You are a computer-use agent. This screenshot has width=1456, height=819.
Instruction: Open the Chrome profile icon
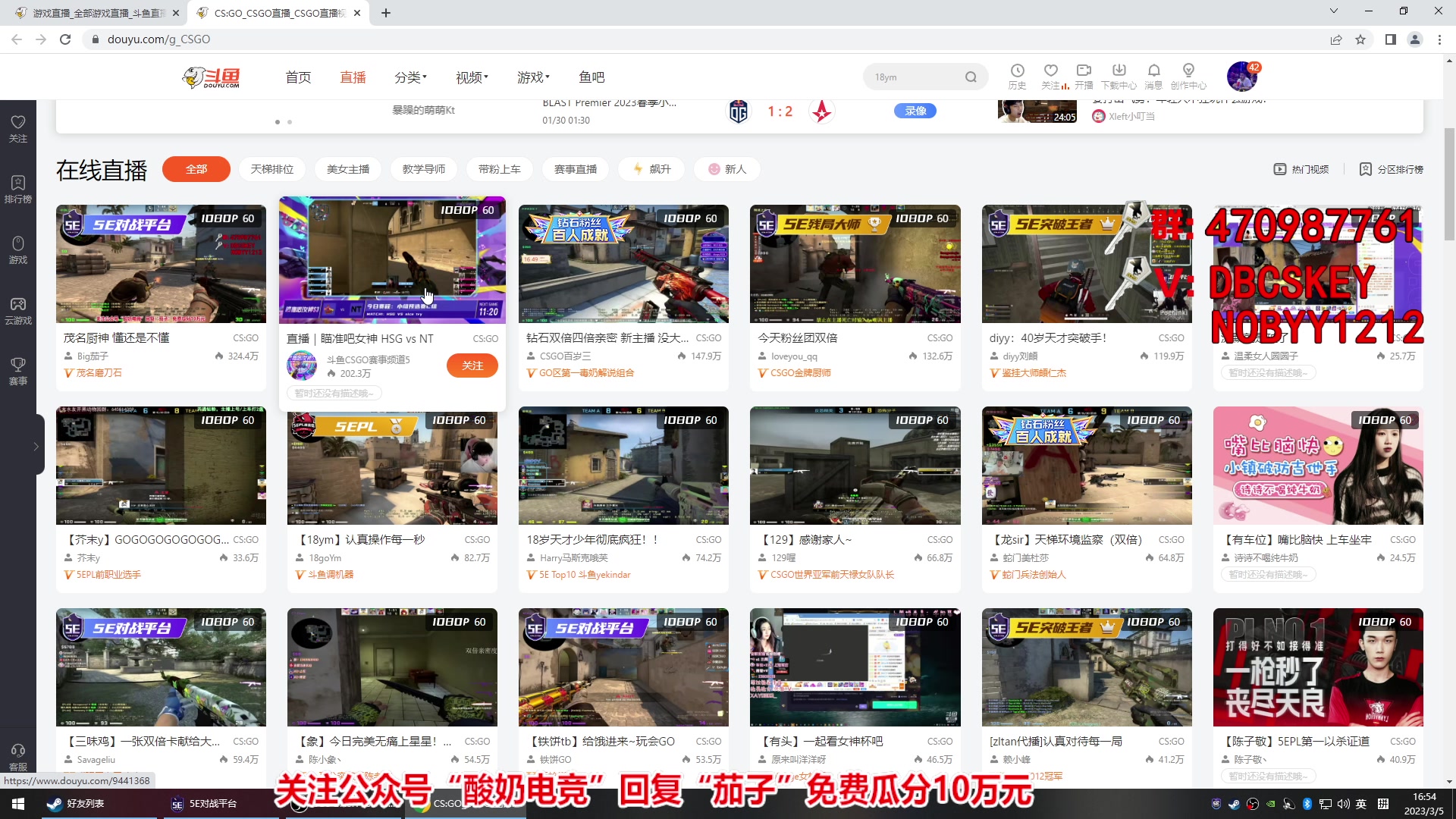(x=1415, y=39)
